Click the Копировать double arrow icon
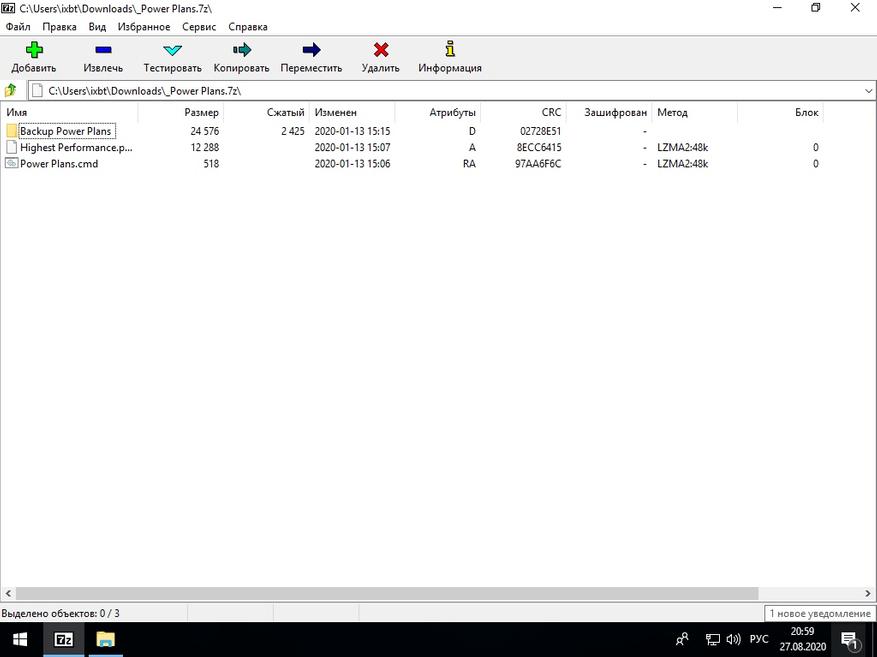 pos(242,50)
